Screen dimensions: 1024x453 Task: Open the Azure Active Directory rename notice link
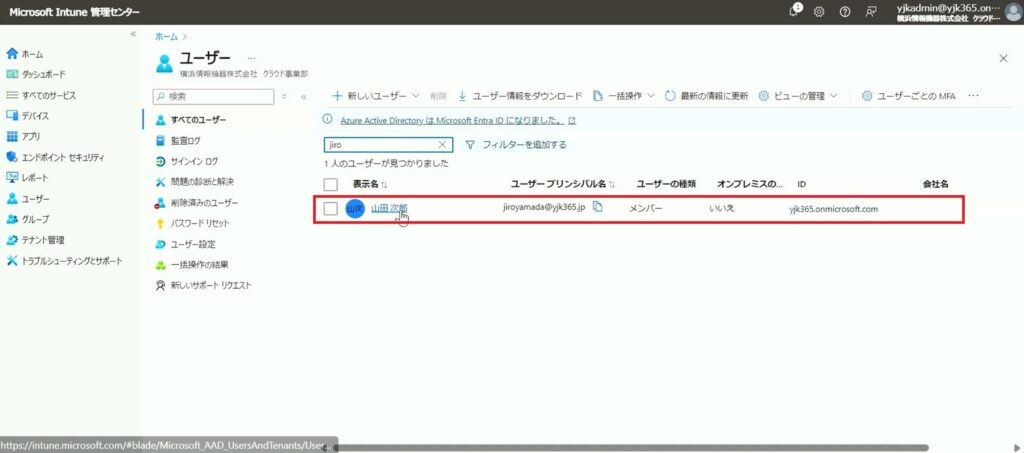[x=452, y=121]
